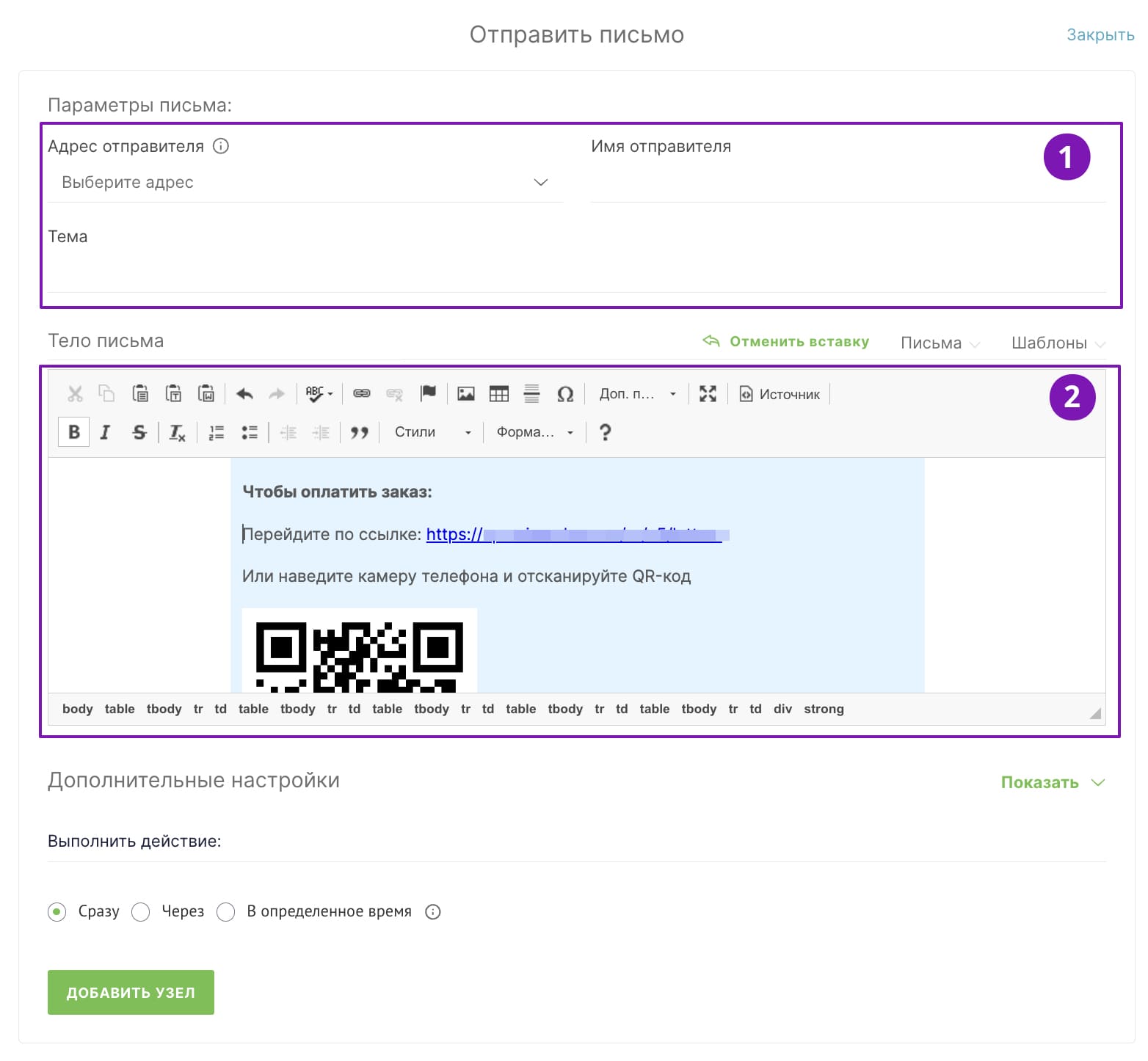Click text Чтобы оплатить заказ:
1148x1061 pixels.
click(337, 492)
